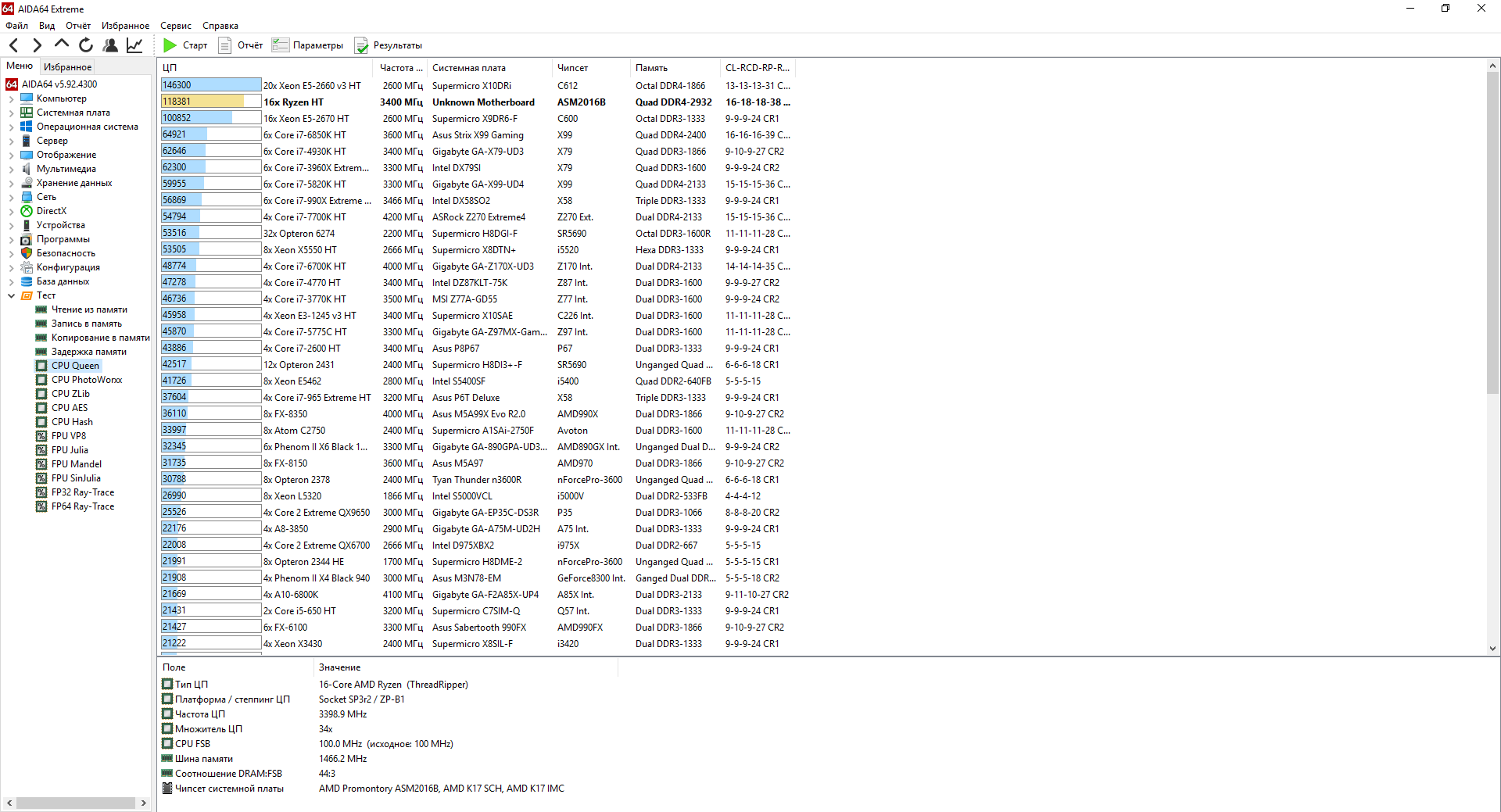Click the Мультимедиа speaker icon
Screen dimensions: 1501x812
[27, 169]
